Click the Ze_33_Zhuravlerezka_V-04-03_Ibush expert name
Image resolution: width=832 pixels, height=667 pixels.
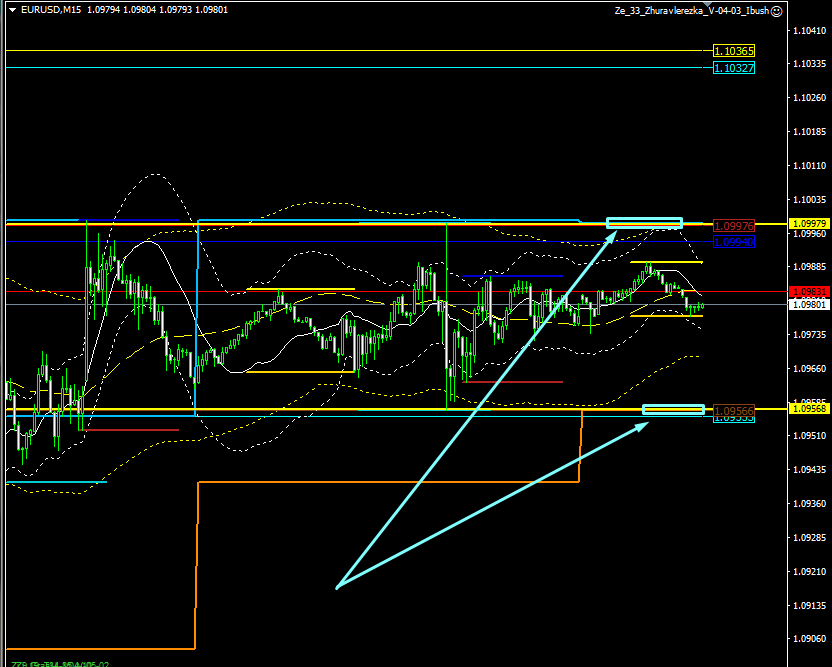click(692, 11)
